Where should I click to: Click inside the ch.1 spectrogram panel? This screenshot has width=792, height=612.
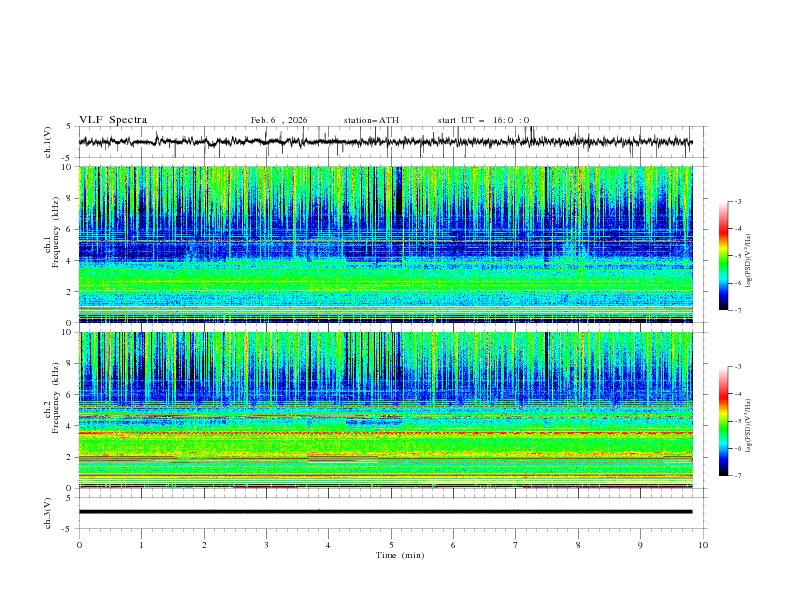click(x=385, y=244)
